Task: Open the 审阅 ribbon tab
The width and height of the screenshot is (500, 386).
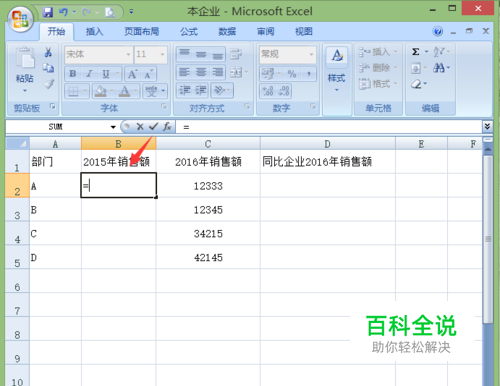Action: pyautogui.click(x=265, y=31)
